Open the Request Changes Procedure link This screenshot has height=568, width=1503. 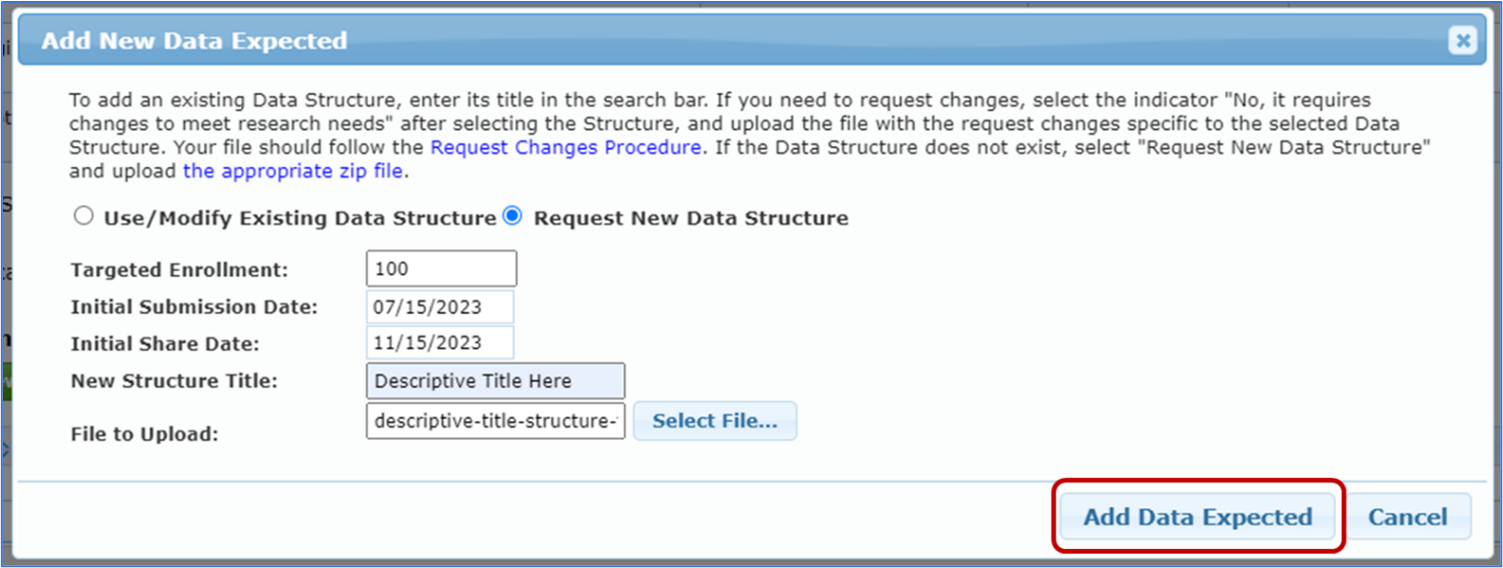(x=565, y=147)
